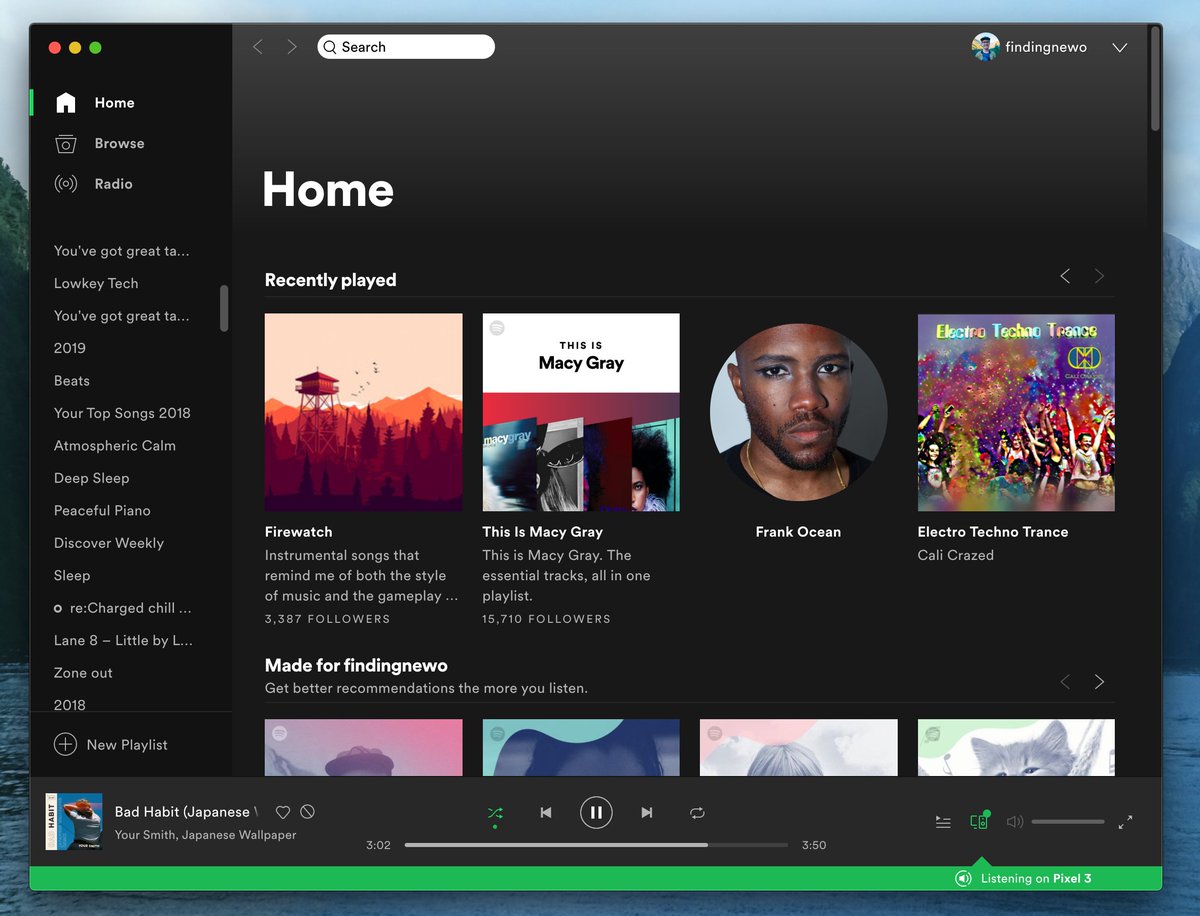Screen dimensions: 1200x916
Task: Open Electro Techno Trance album cover
Action: click(x=1016, y=413)
